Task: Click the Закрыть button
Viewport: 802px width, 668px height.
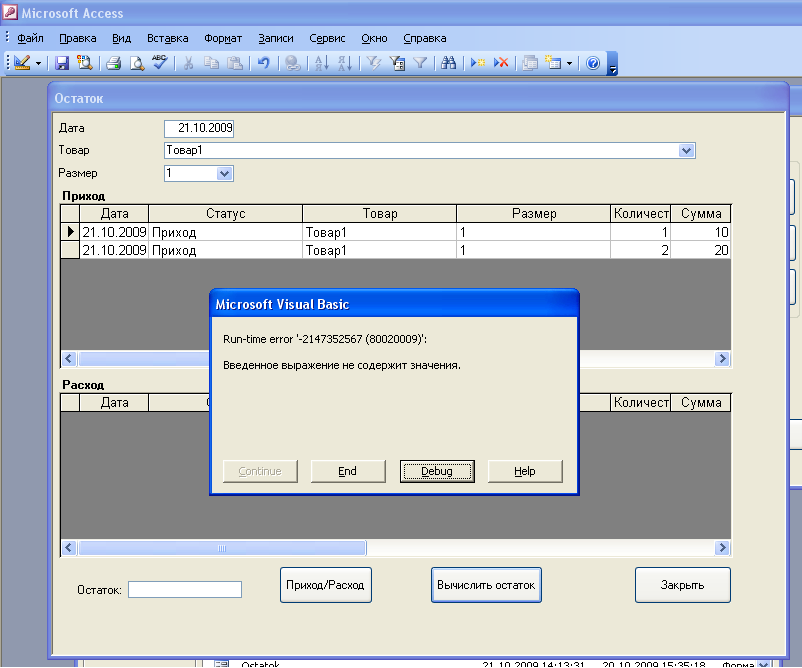Action: click(682, 585)
